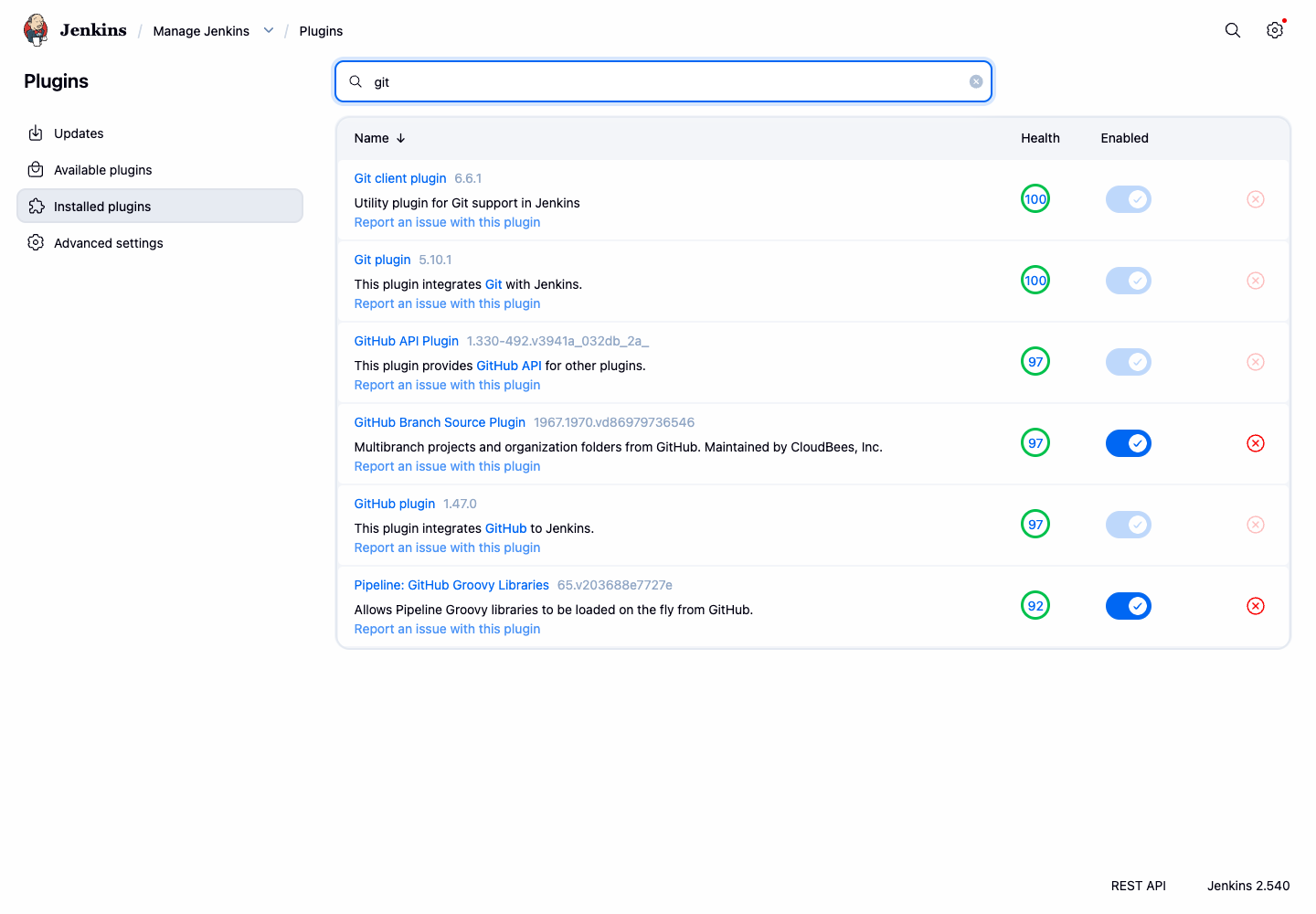Uninstall the GitHub Branch Source Plugin
1316x914 pixels.
(x=1256, y=443)
